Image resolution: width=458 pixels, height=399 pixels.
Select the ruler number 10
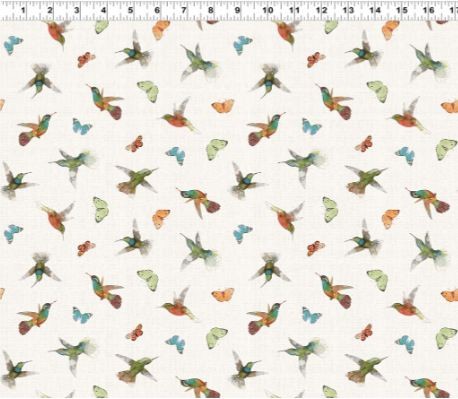point(268,10)
